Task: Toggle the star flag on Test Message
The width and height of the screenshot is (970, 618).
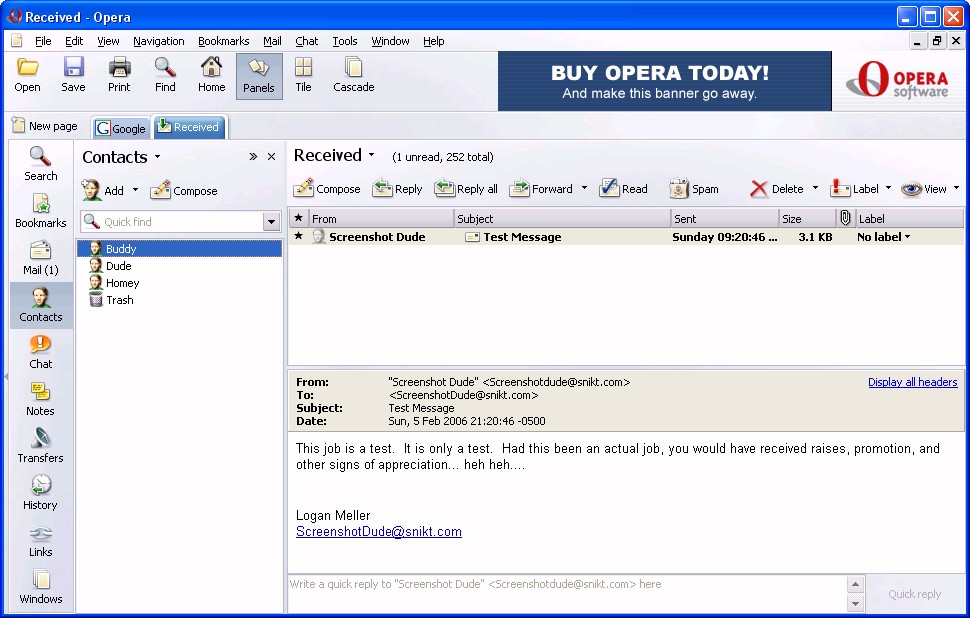Action: coord(298,237)
